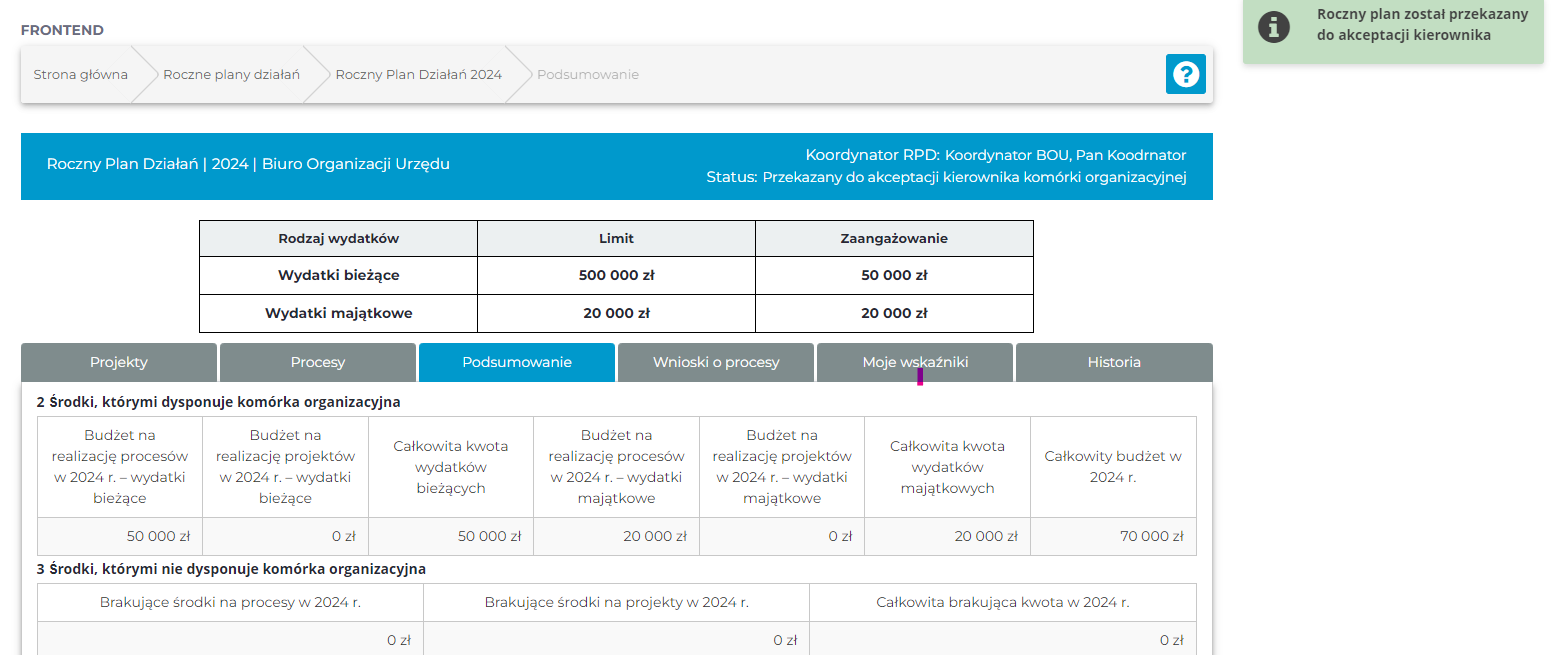The width and height of the screenshot is (1555, 655).
Task: Navigate to Roczny Plan Działań 2024 breadcrumb
Action: tap(418, 74)
